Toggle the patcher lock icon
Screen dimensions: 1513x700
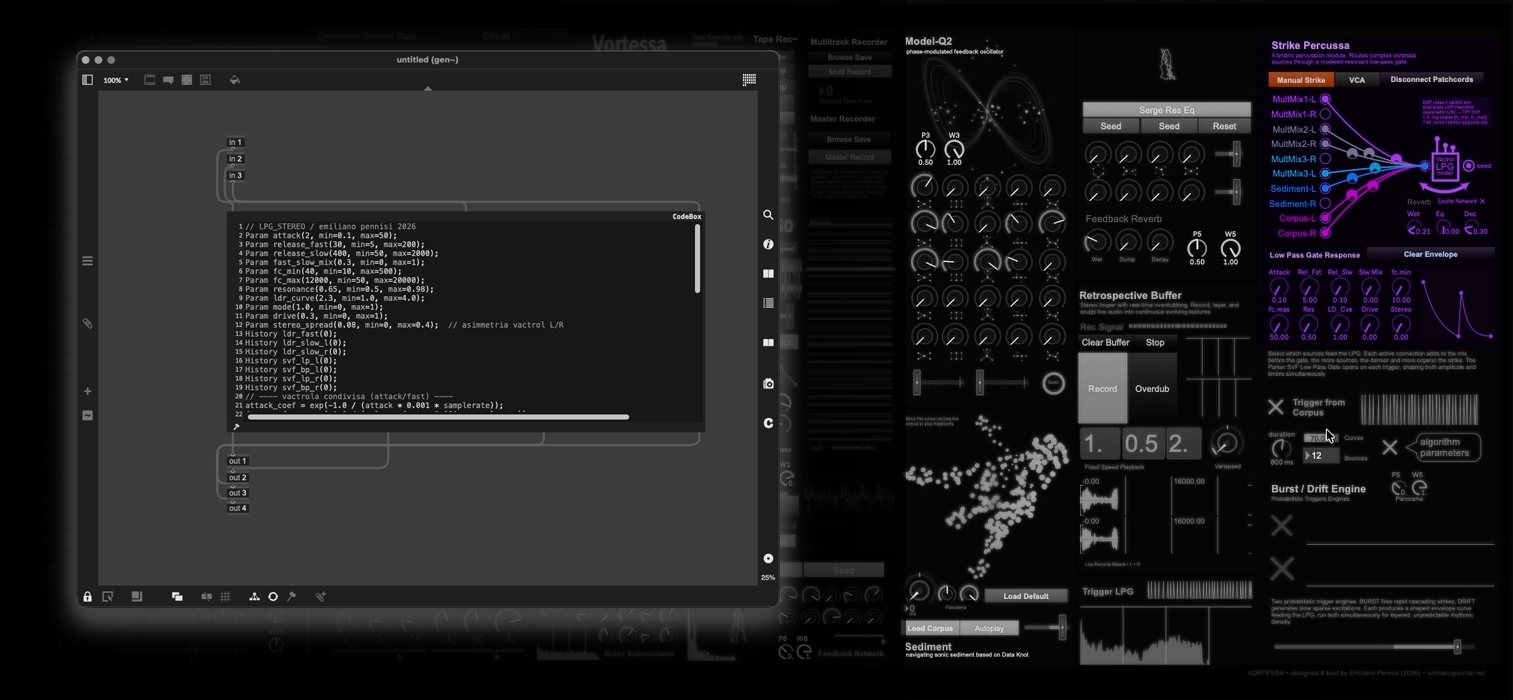(88, 597)
